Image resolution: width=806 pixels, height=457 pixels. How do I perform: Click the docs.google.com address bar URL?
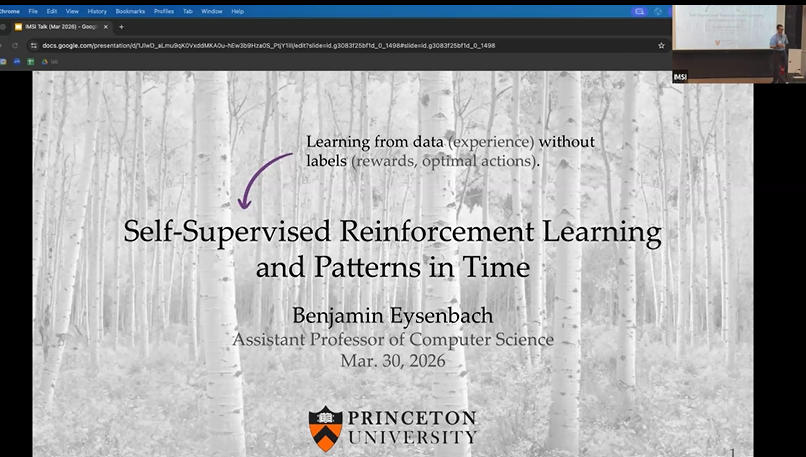click(268, 46)
